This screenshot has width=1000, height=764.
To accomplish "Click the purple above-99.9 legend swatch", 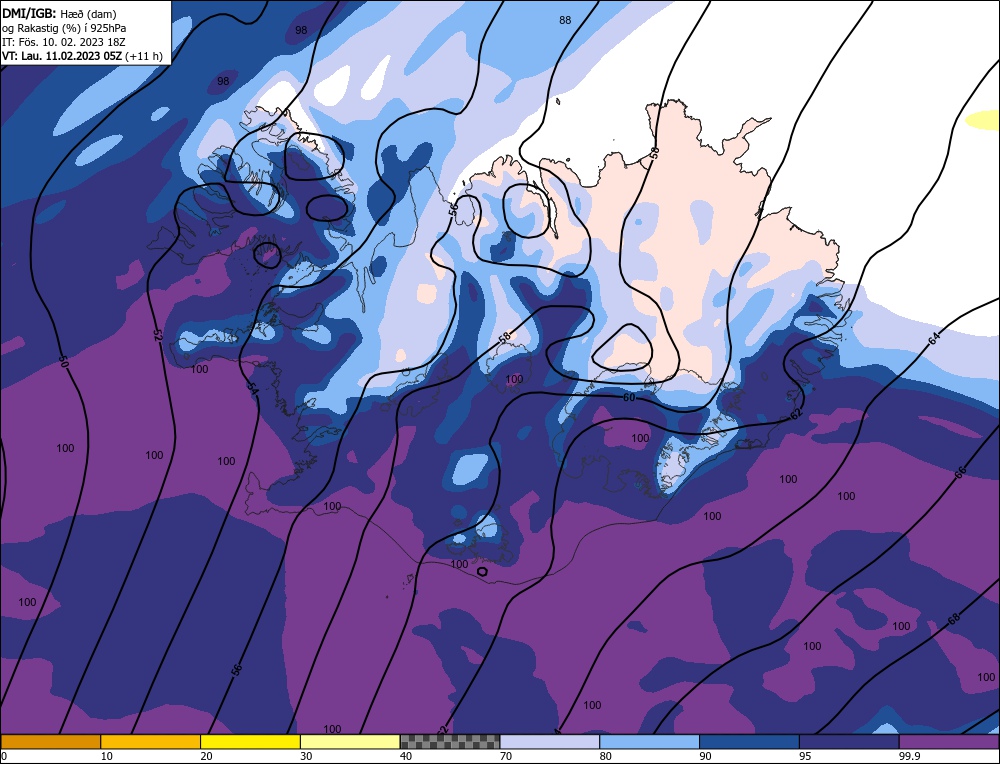I will [x=950, y=742].
